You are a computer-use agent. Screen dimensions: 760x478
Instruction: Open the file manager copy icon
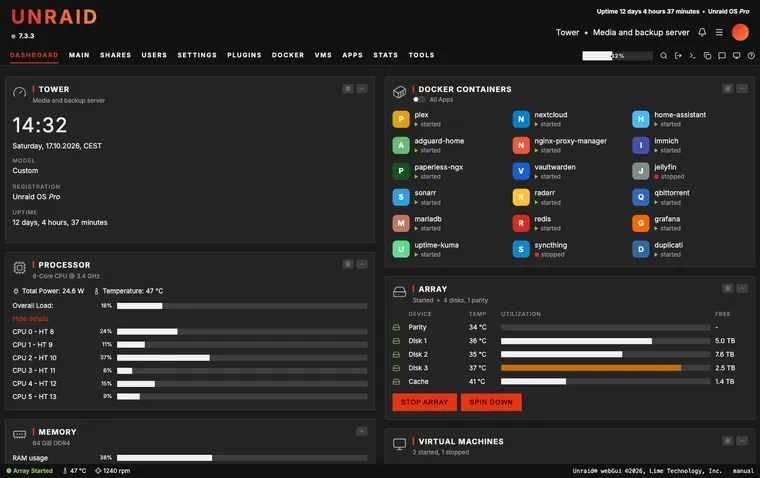coord(707,56)
